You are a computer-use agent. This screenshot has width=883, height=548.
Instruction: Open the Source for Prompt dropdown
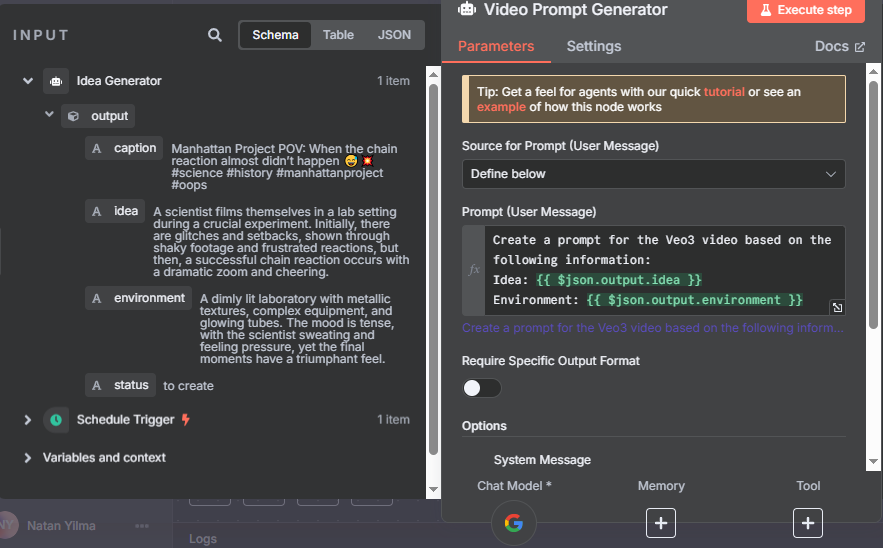[x=653, y=174]
